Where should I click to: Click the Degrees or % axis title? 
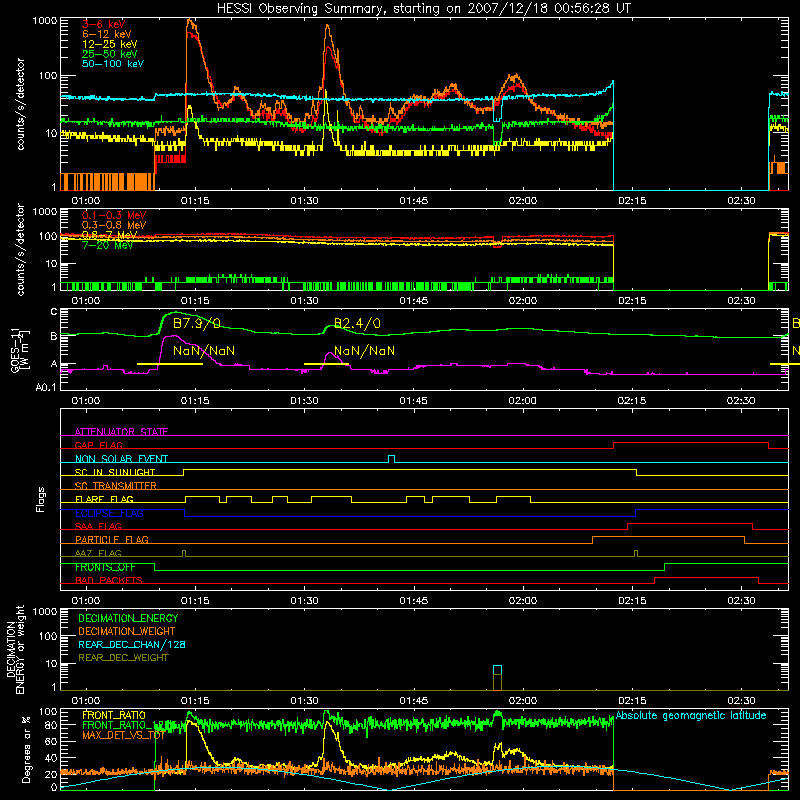coord(26,749)
